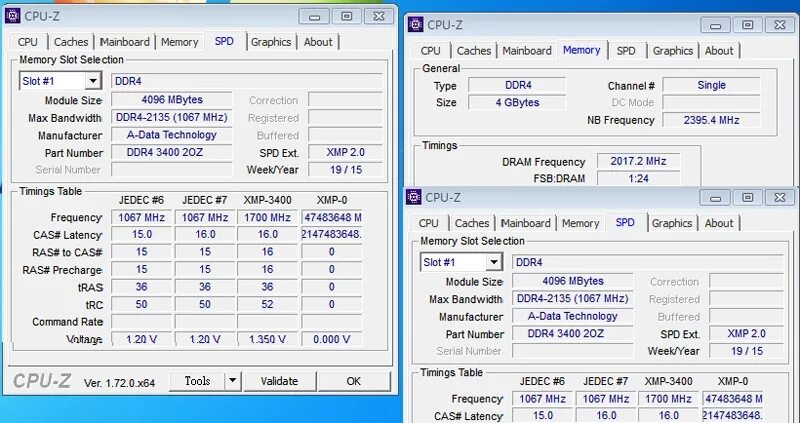The image size is (800, 423).
Task: Open Mainboard tab in top-right Memory window
Action: click(x=527, y=51)
